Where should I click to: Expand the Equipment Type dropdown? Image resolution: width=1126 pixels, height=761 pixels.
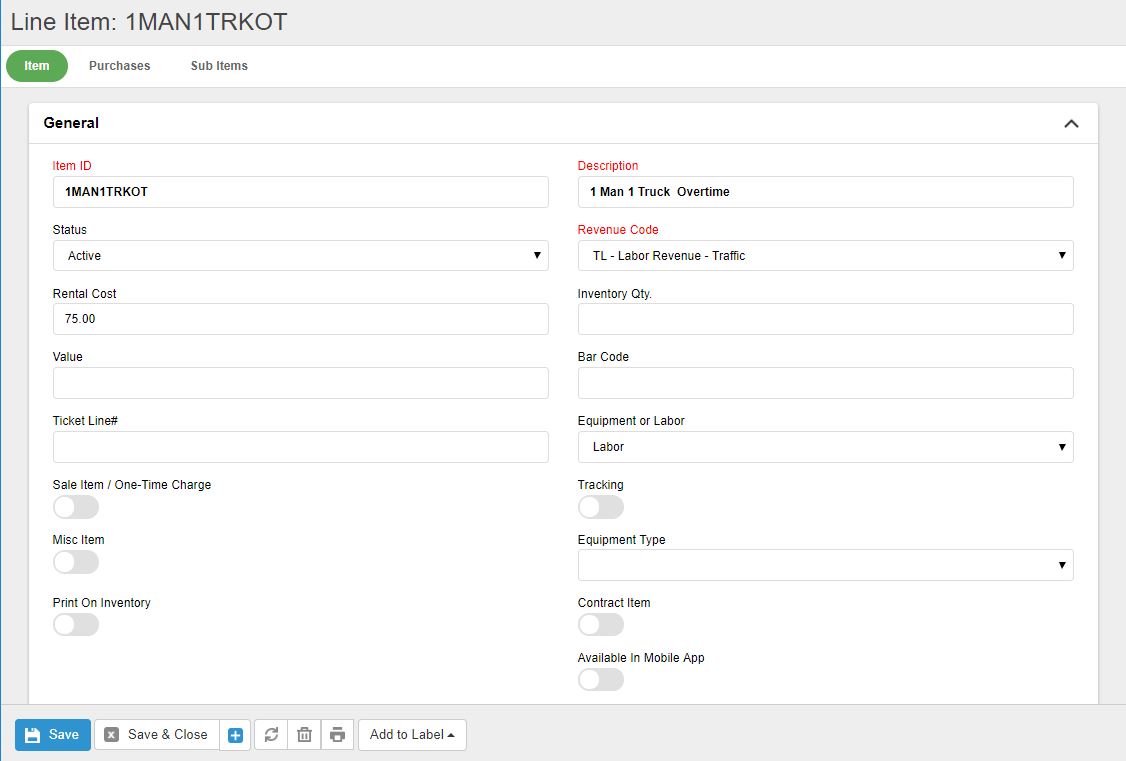(x=825, y=565)
